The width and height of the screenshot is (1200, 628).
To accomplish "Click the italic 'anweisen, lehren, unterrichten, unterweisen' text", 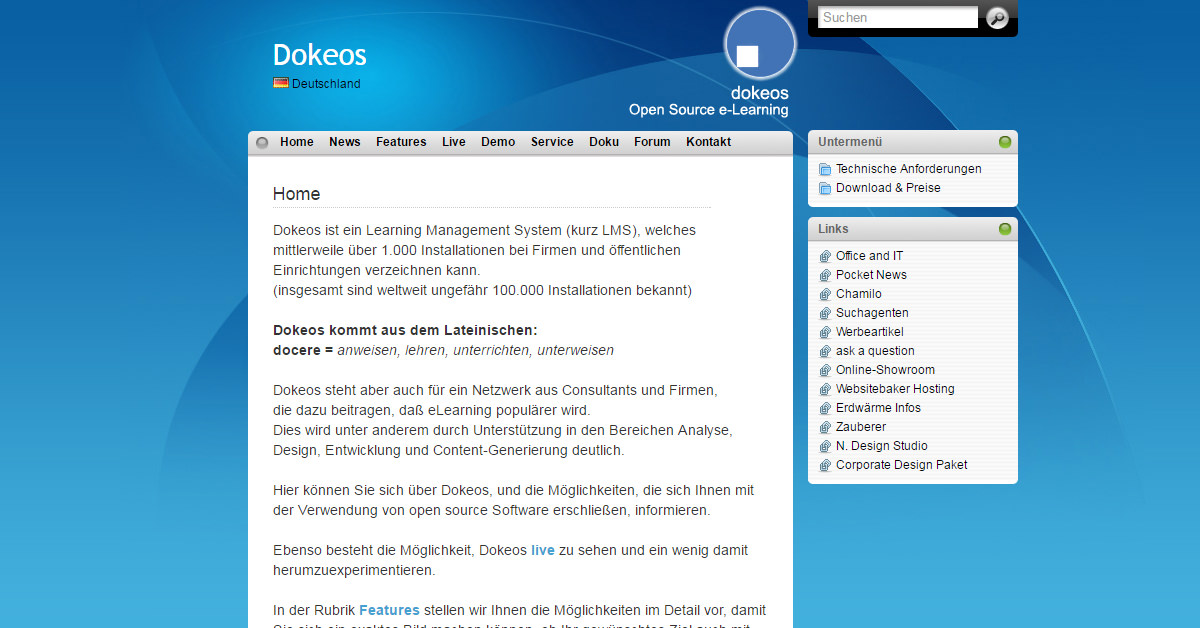I will point(475,350).
